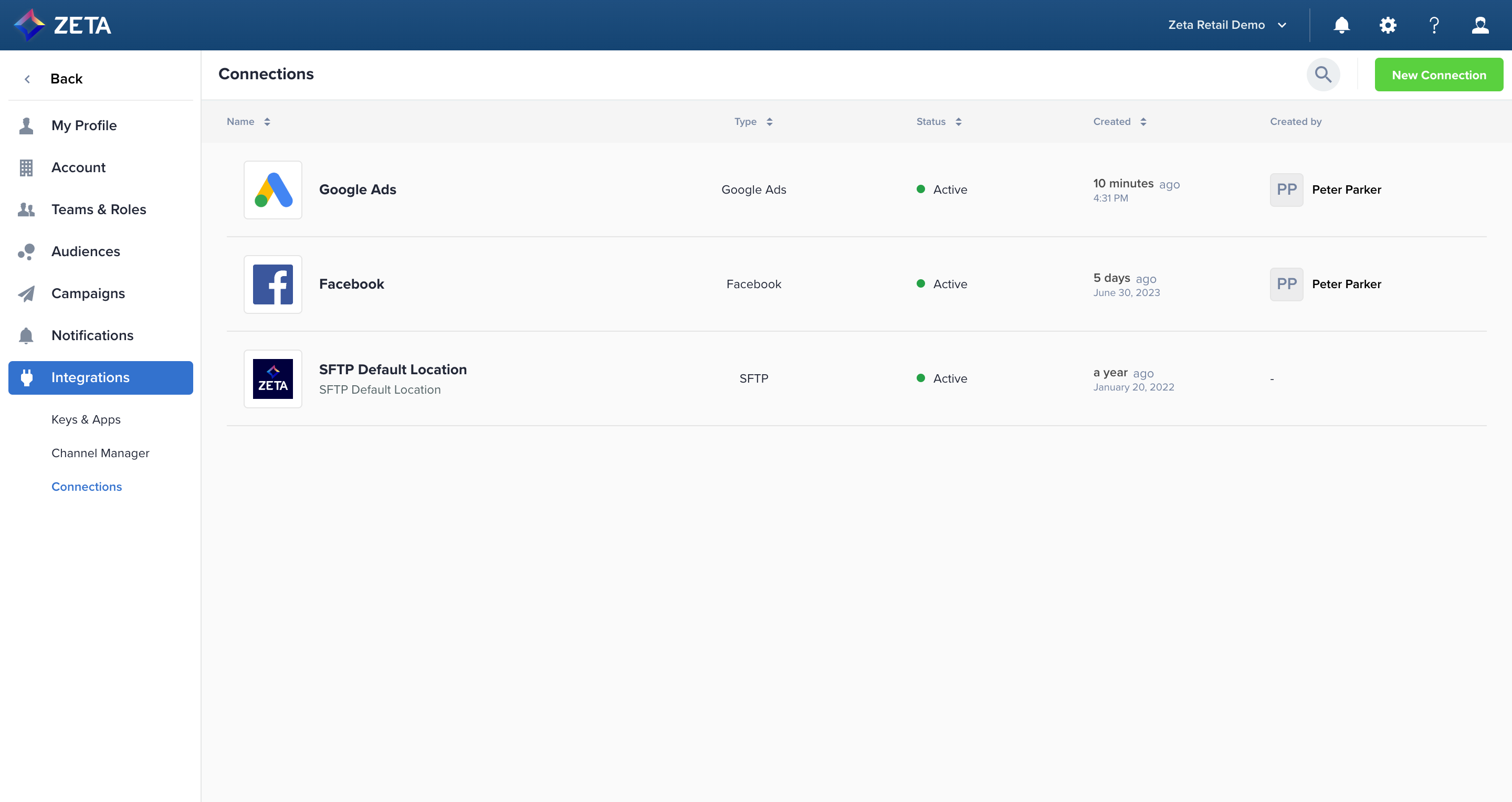
Task: Open Channel Manager in sidebar
Action: click(x=100, y=453)
